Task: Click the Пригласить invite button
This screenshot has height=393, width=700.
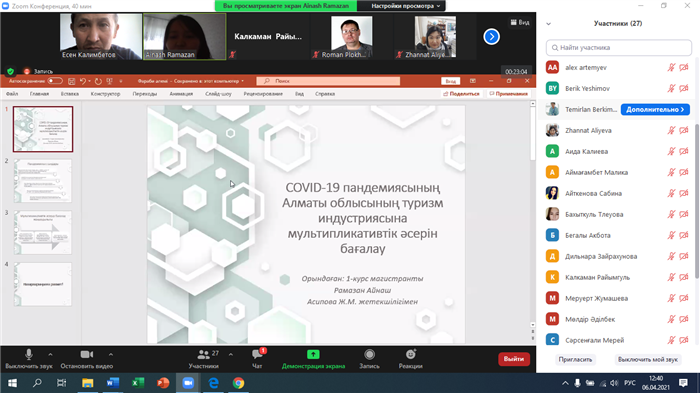Action: pos(575,360)
